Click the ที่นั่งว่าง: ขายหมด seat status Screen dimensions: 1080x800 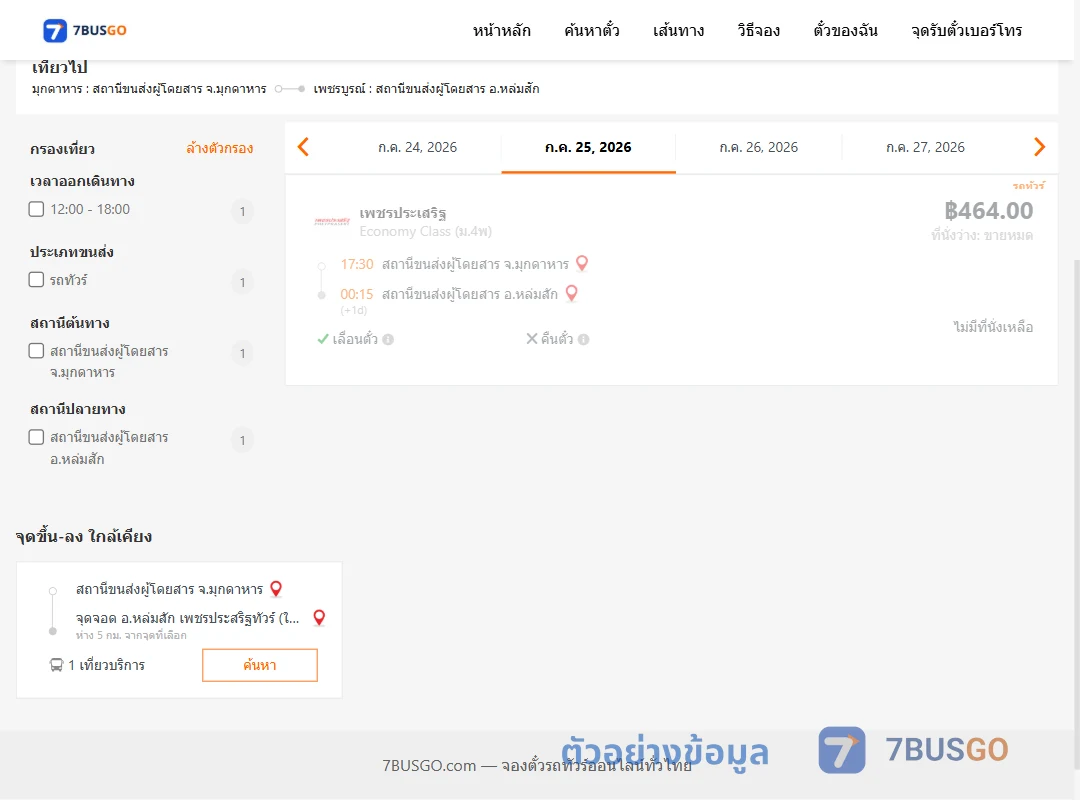[982, 235]
